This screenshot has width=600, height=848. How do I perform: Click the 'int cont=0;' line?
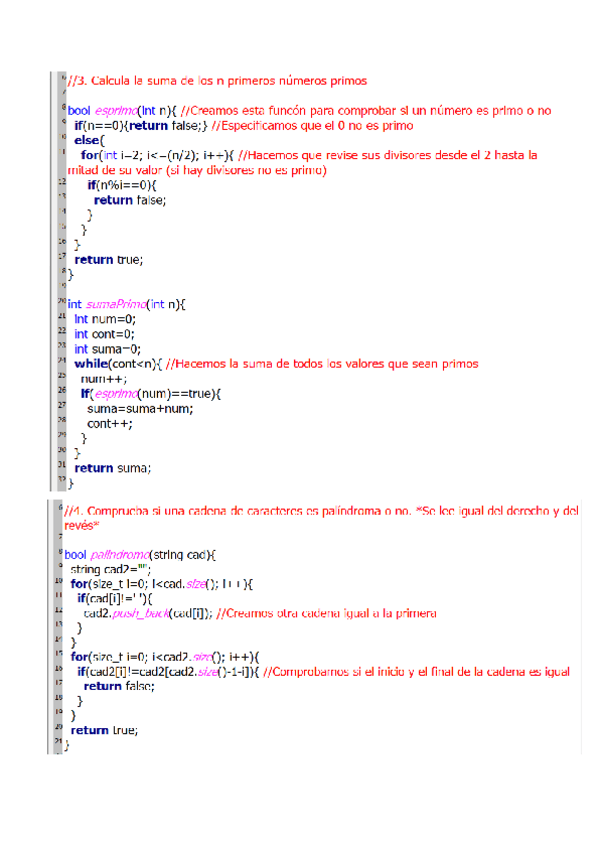(x=104, y=334)
